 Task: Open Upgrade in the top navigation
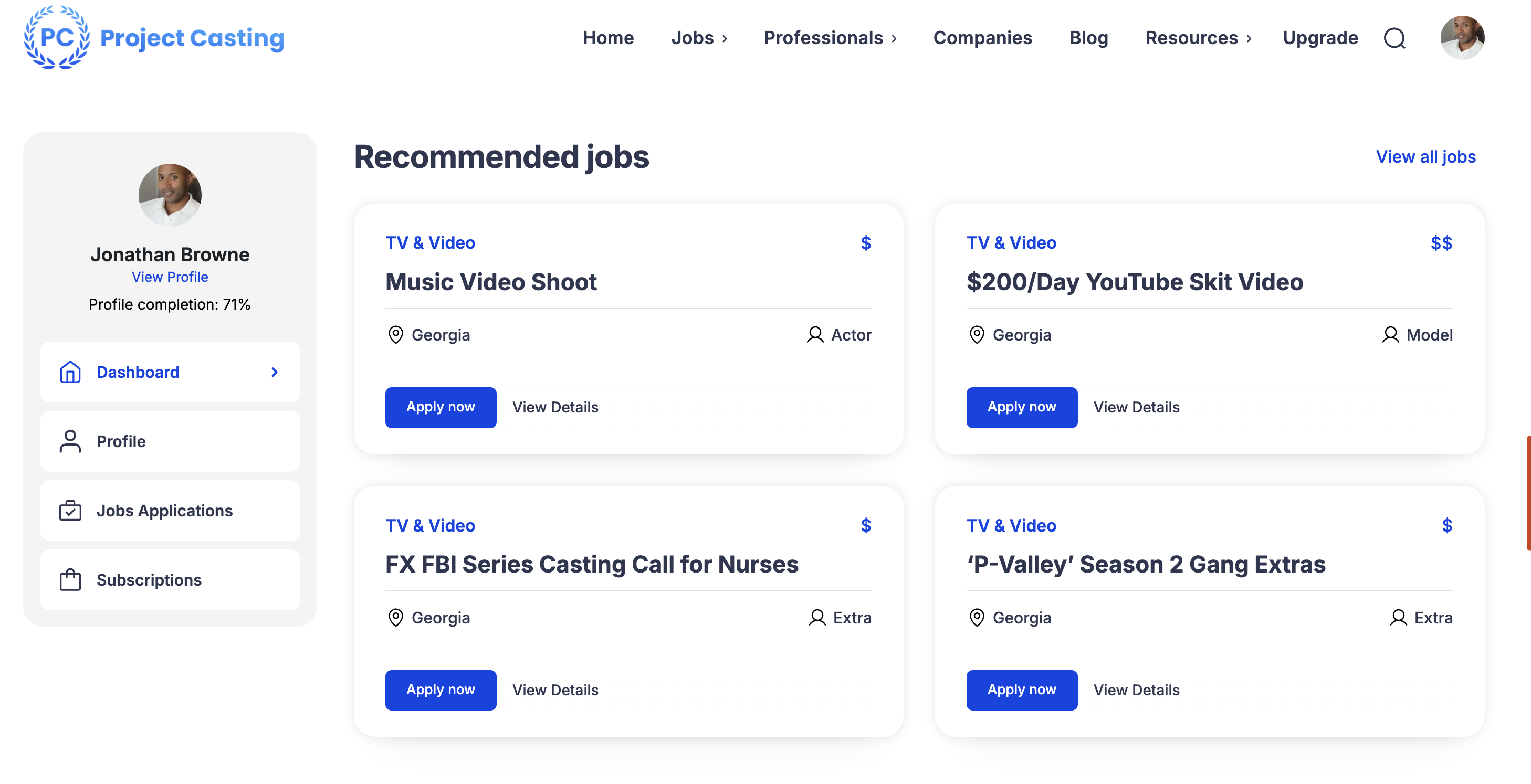click(1319, 38)
